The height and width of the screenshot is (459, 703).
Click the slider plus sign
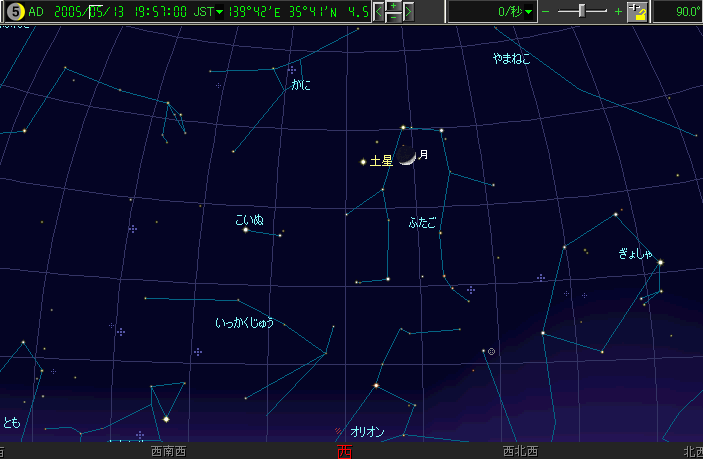pos(618,12)
